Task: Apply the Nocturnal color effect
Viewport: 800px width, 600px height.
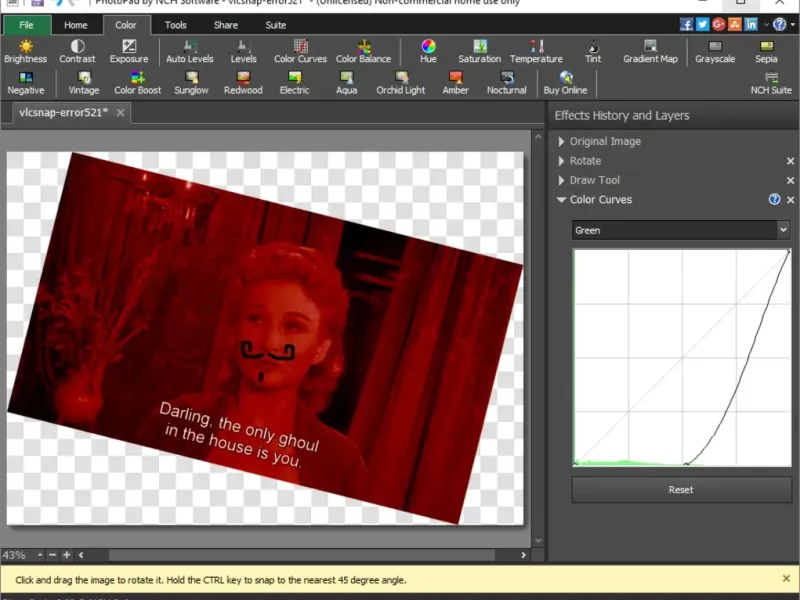Action: coord(506,82)
